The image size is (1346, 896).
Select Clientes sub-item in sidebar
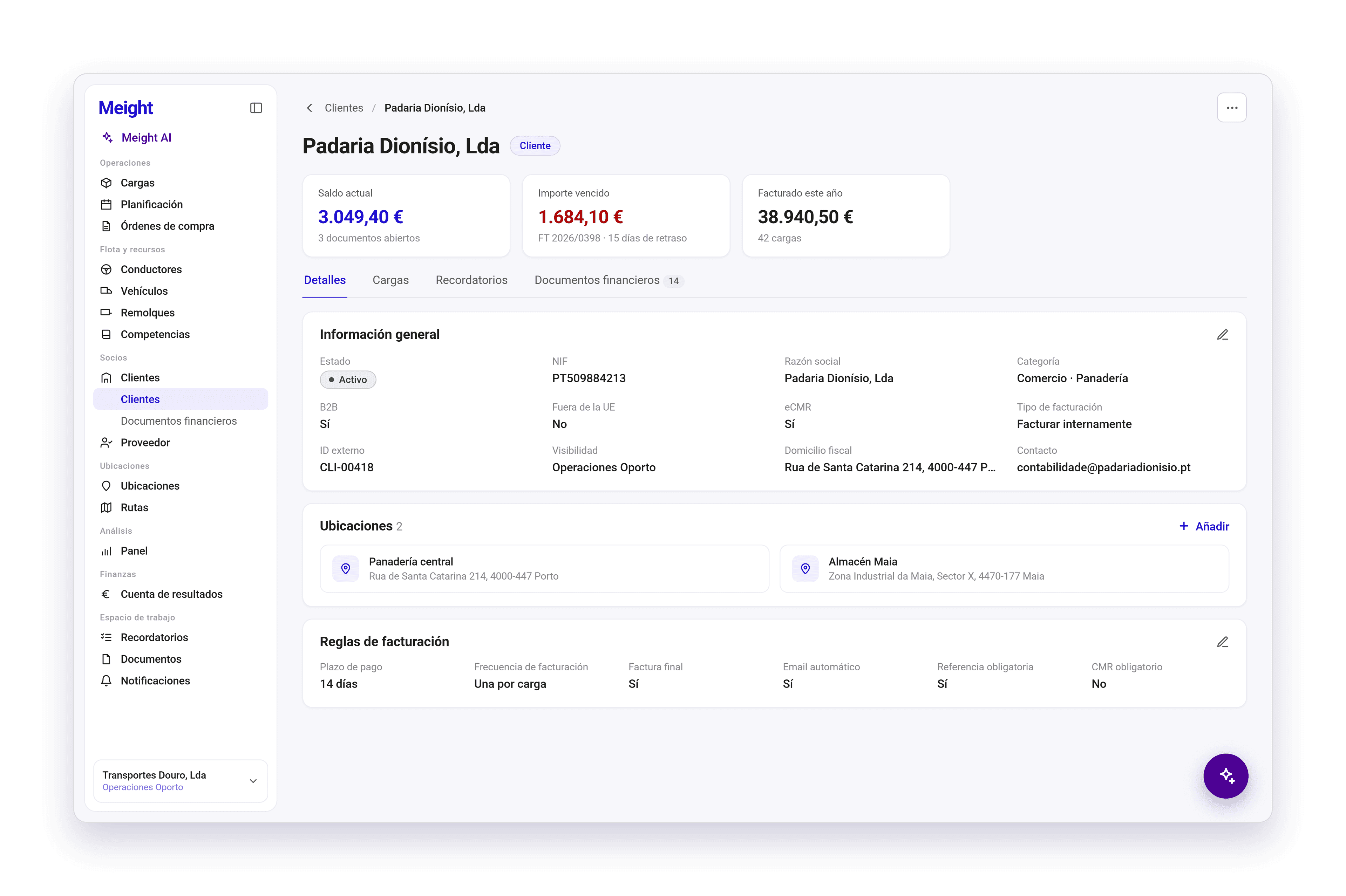tap(181, 399)
